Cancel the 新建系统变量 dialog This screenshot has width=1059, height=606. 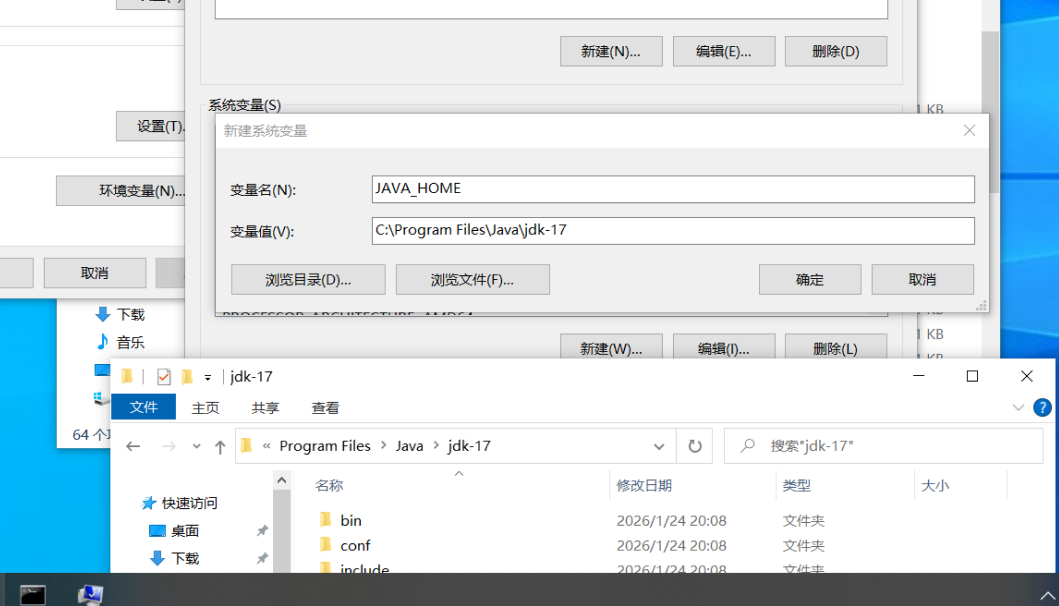click(x=923, y=280)
